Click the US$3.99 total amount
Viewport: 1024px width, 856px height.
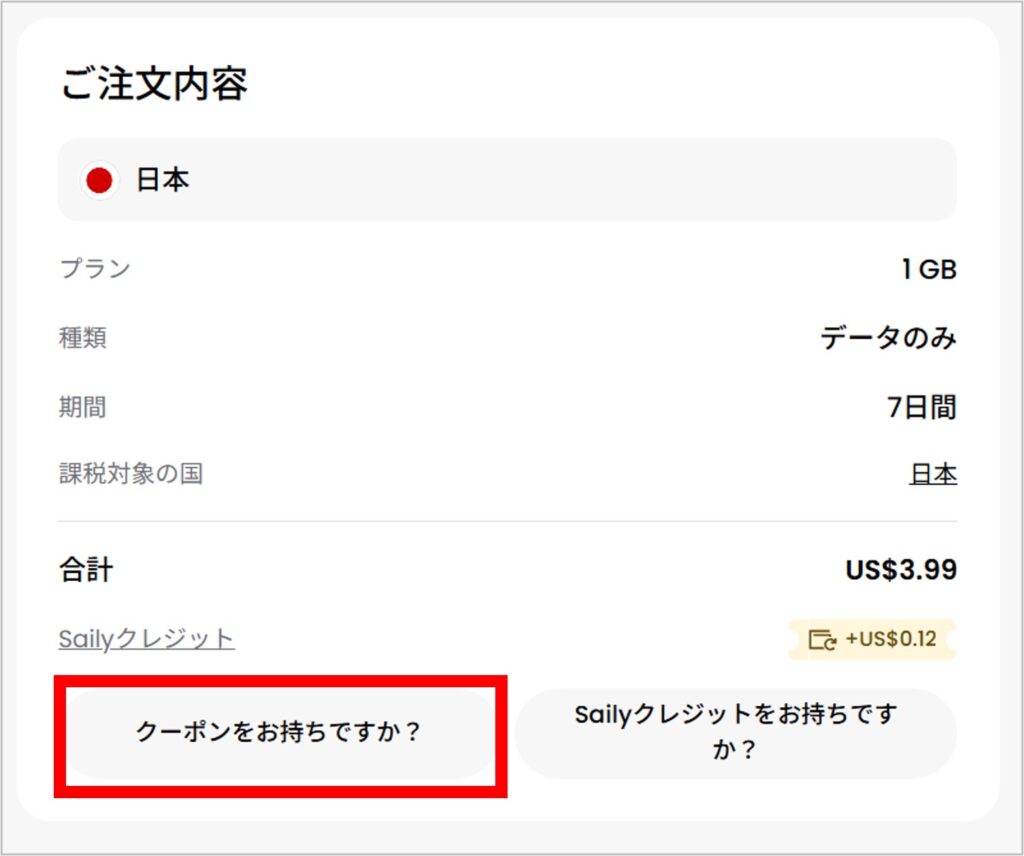(902, 568)
